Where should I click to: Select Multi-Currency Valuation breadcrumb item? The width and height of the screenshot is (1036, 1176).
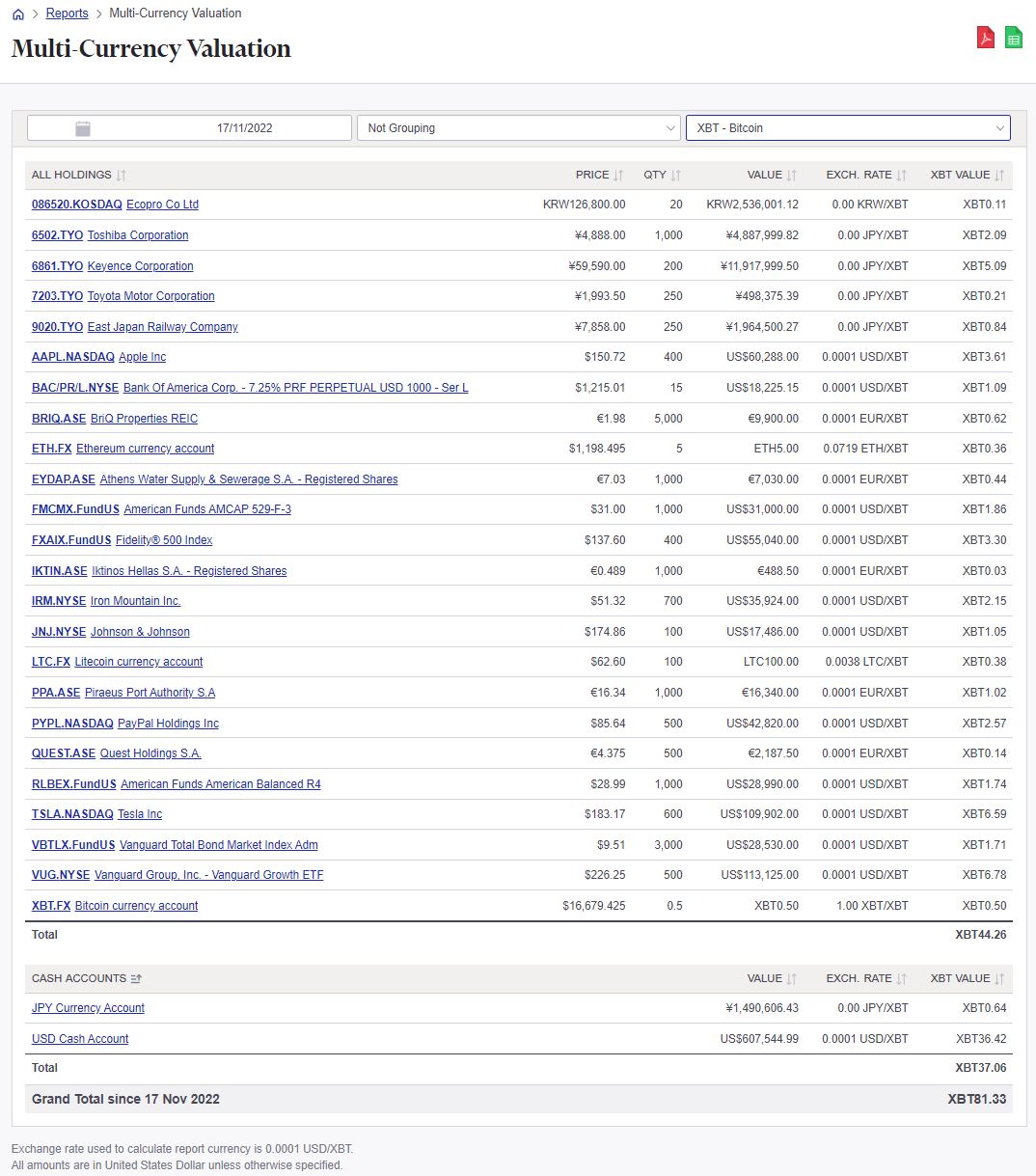175,13
